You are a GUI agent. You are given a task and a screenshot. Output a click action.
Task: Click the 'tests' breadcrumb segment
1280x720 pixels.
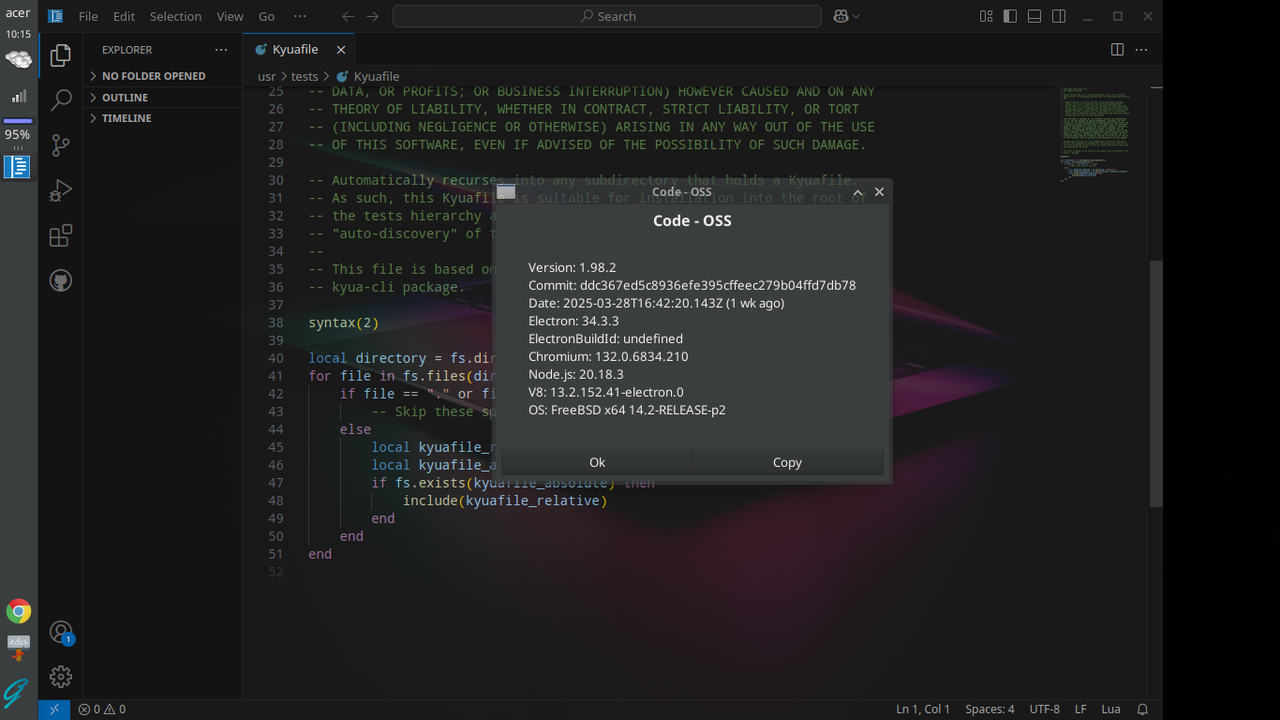point(305,76)
